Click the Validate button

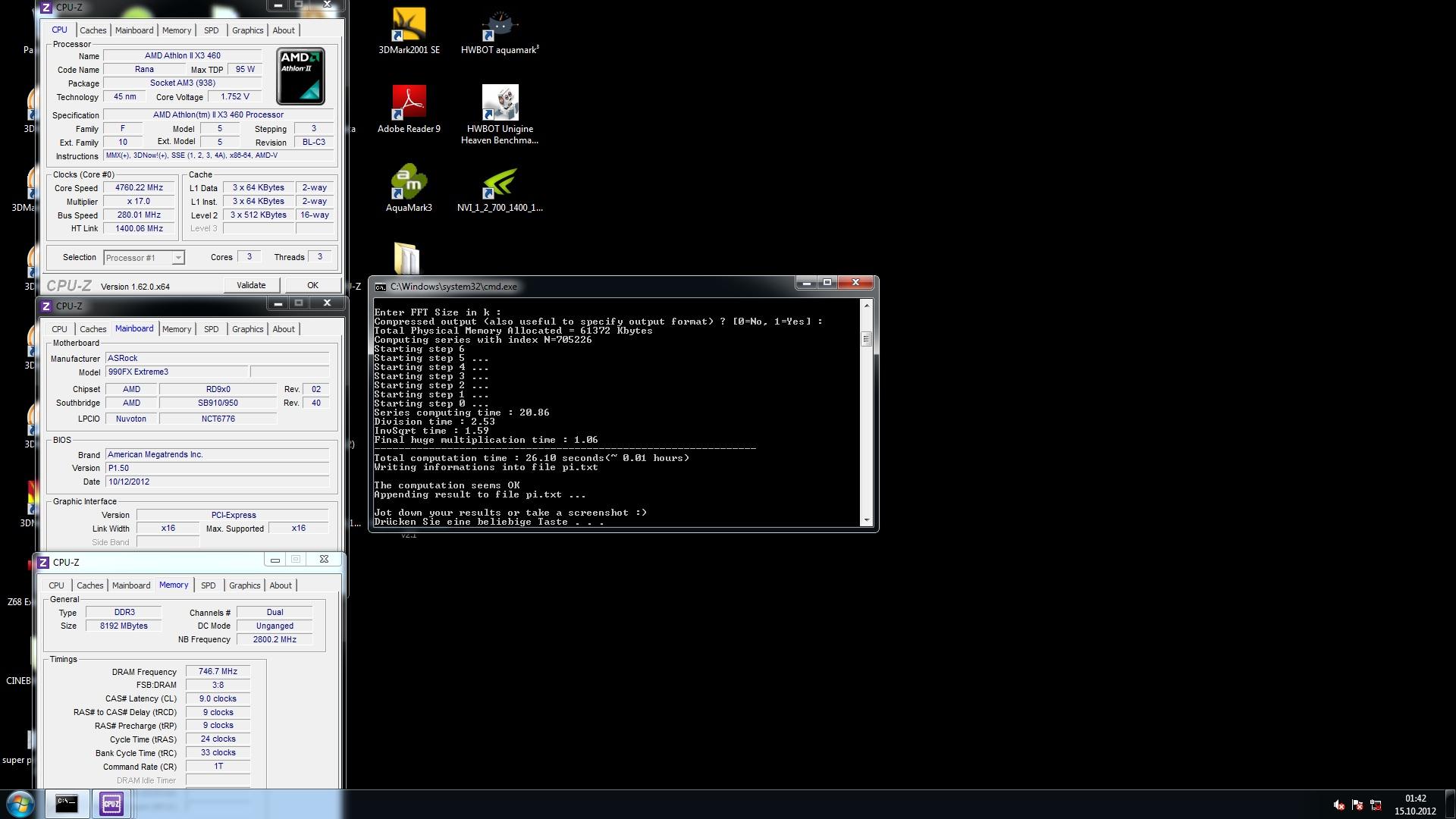click(251, 285)
